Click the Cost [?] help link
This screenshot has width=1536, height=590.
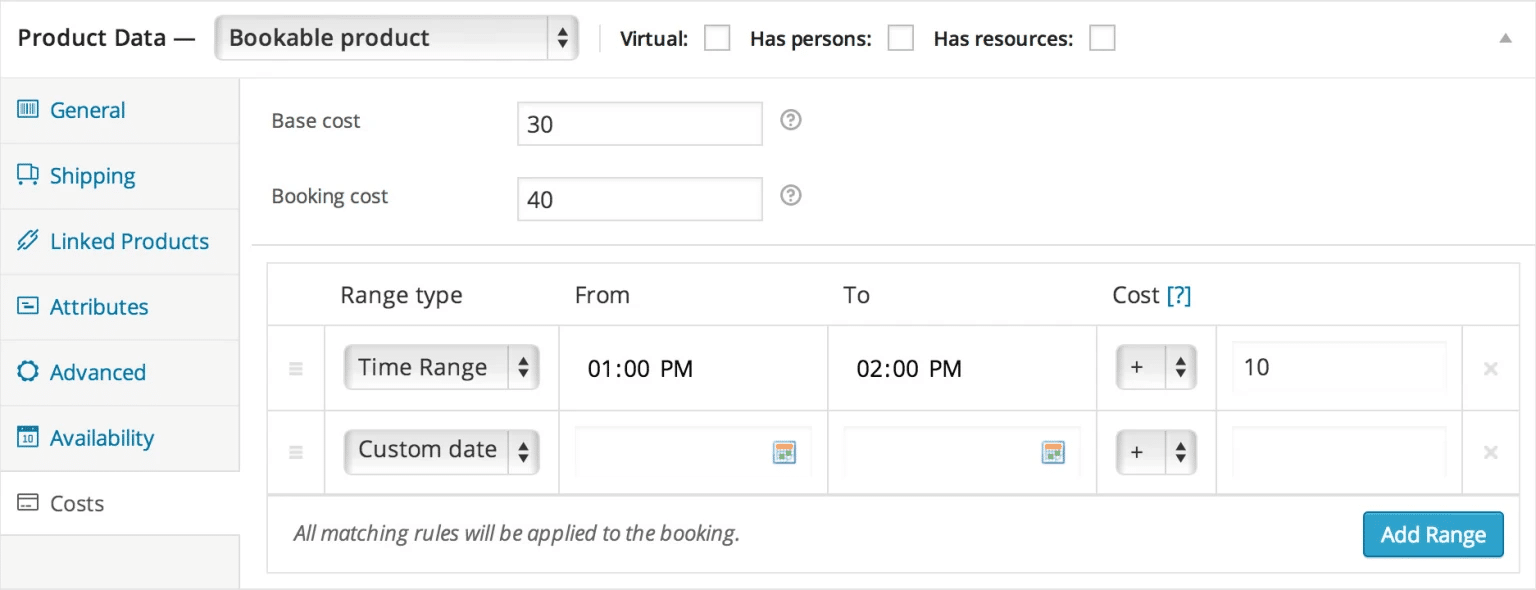1179,296
